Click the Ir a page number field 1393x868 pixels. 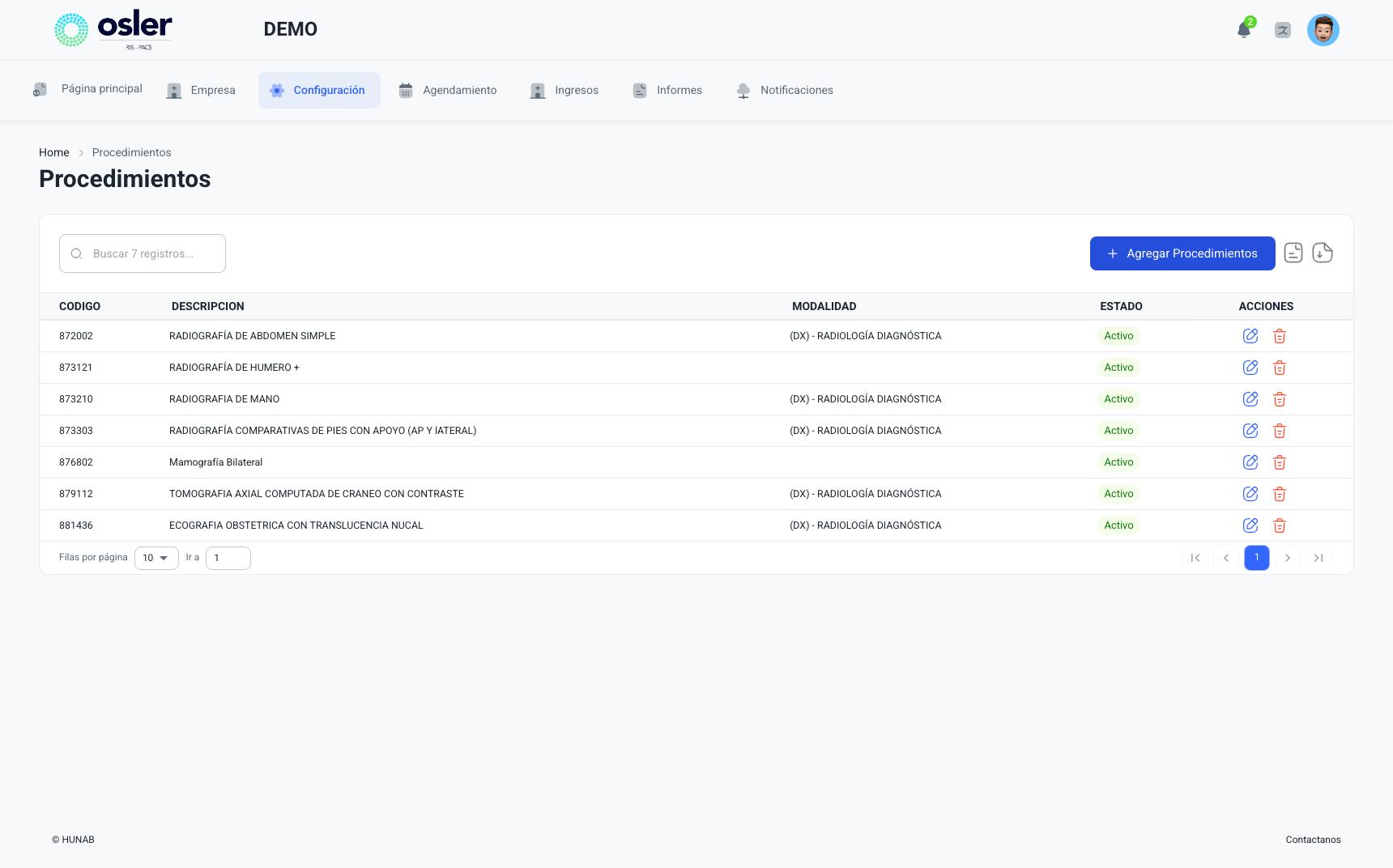pos(228,558)
